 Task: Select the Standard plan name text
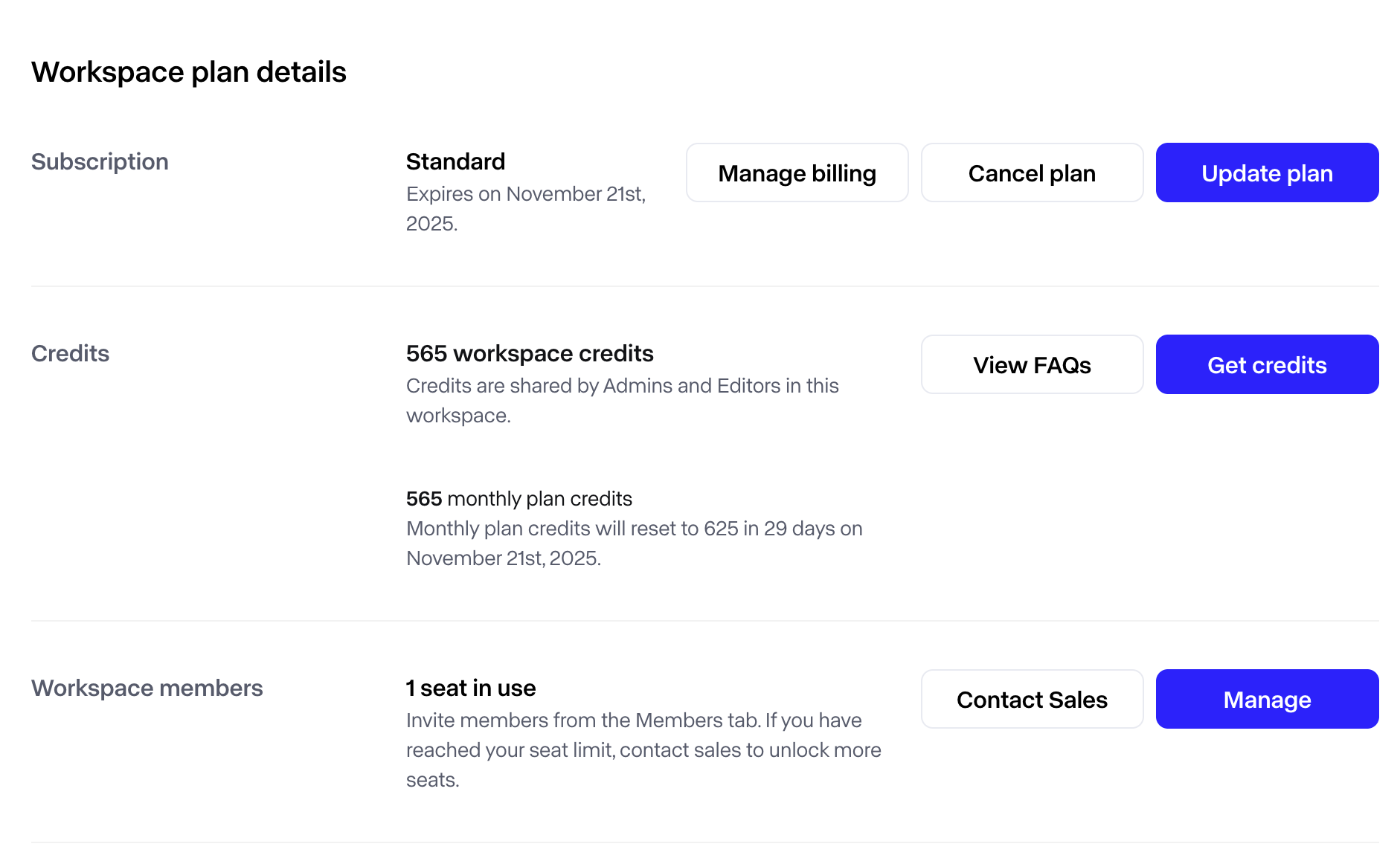point(455,161)
